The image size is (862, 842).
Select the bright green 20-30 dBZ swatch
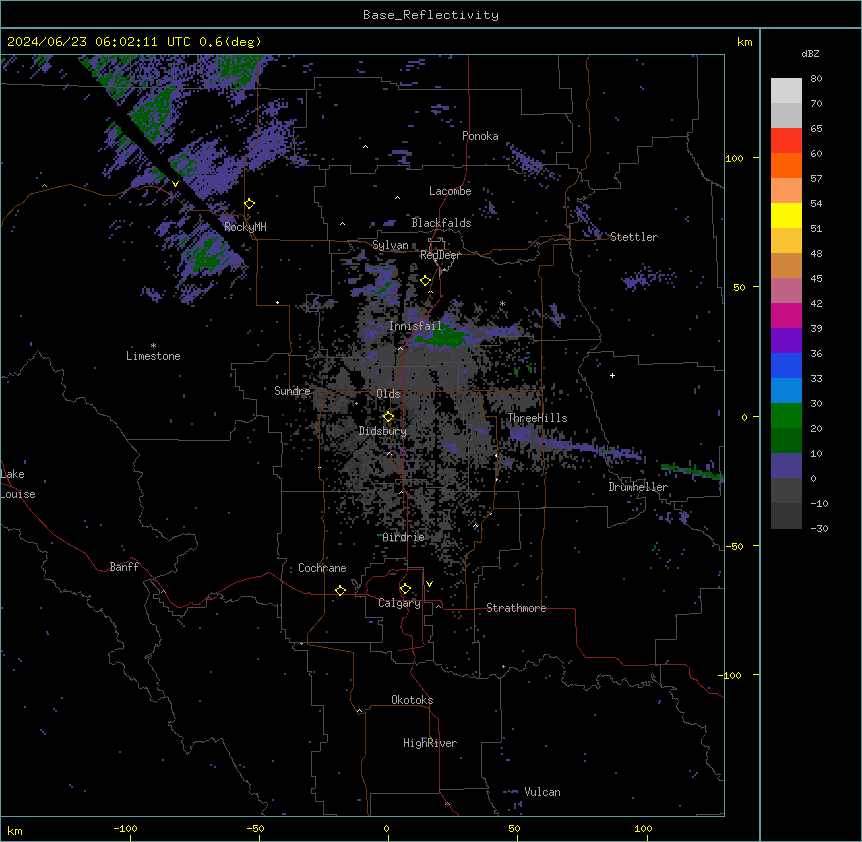(x=786, y=416)
